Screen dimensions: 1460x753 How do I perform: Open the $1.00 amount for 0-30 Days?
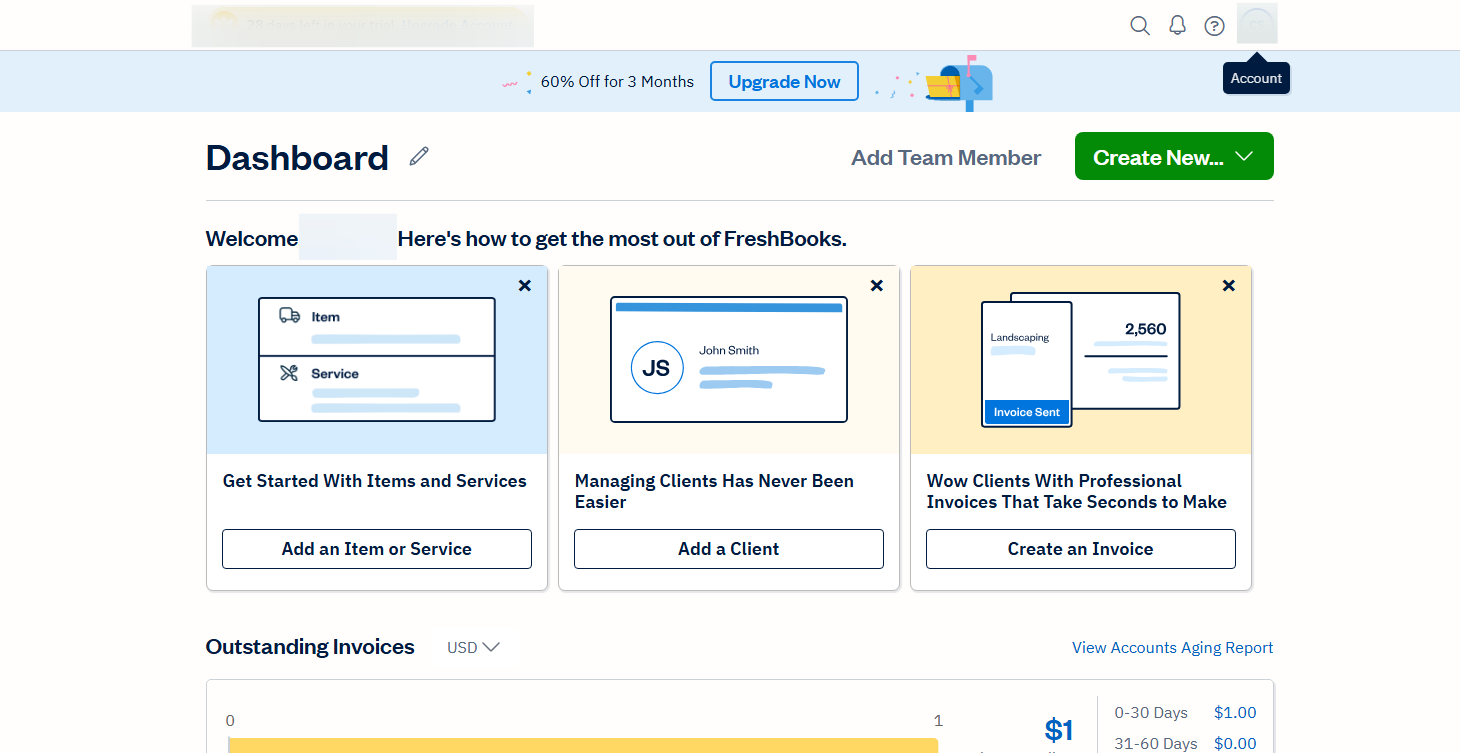1235,713
